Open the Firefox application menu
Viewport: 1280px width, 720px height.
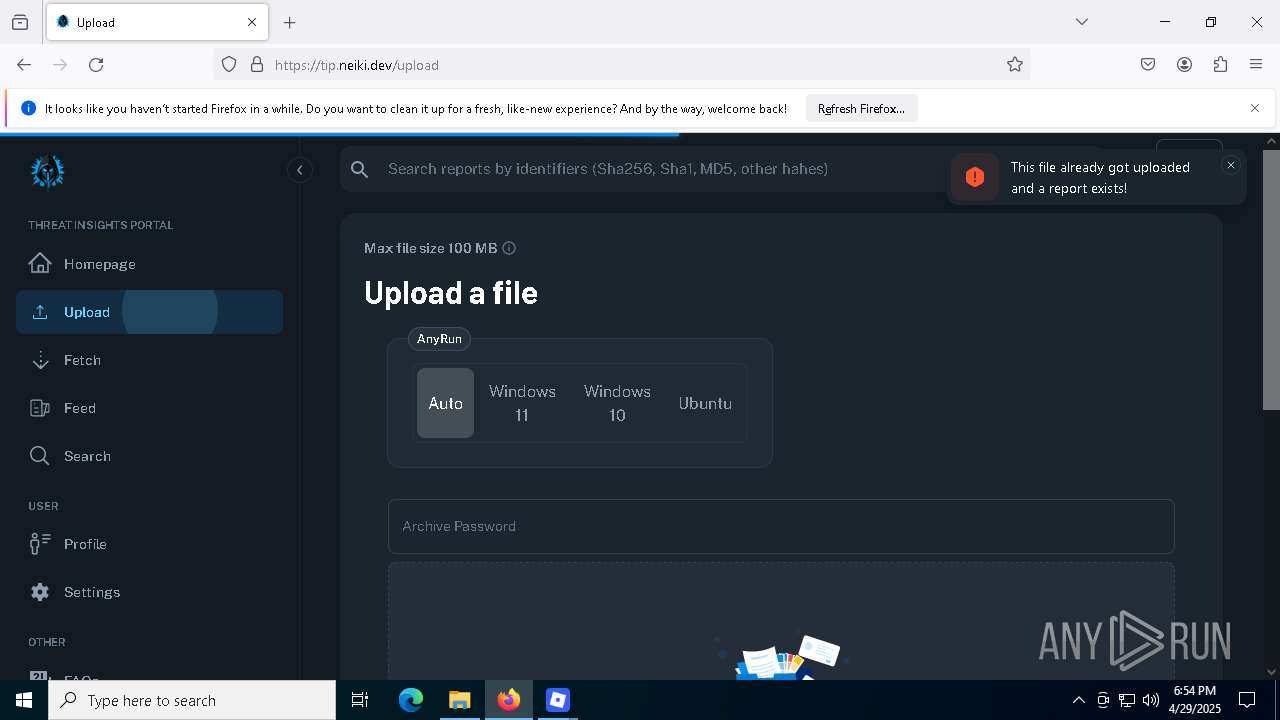[x=1256, y=64]
